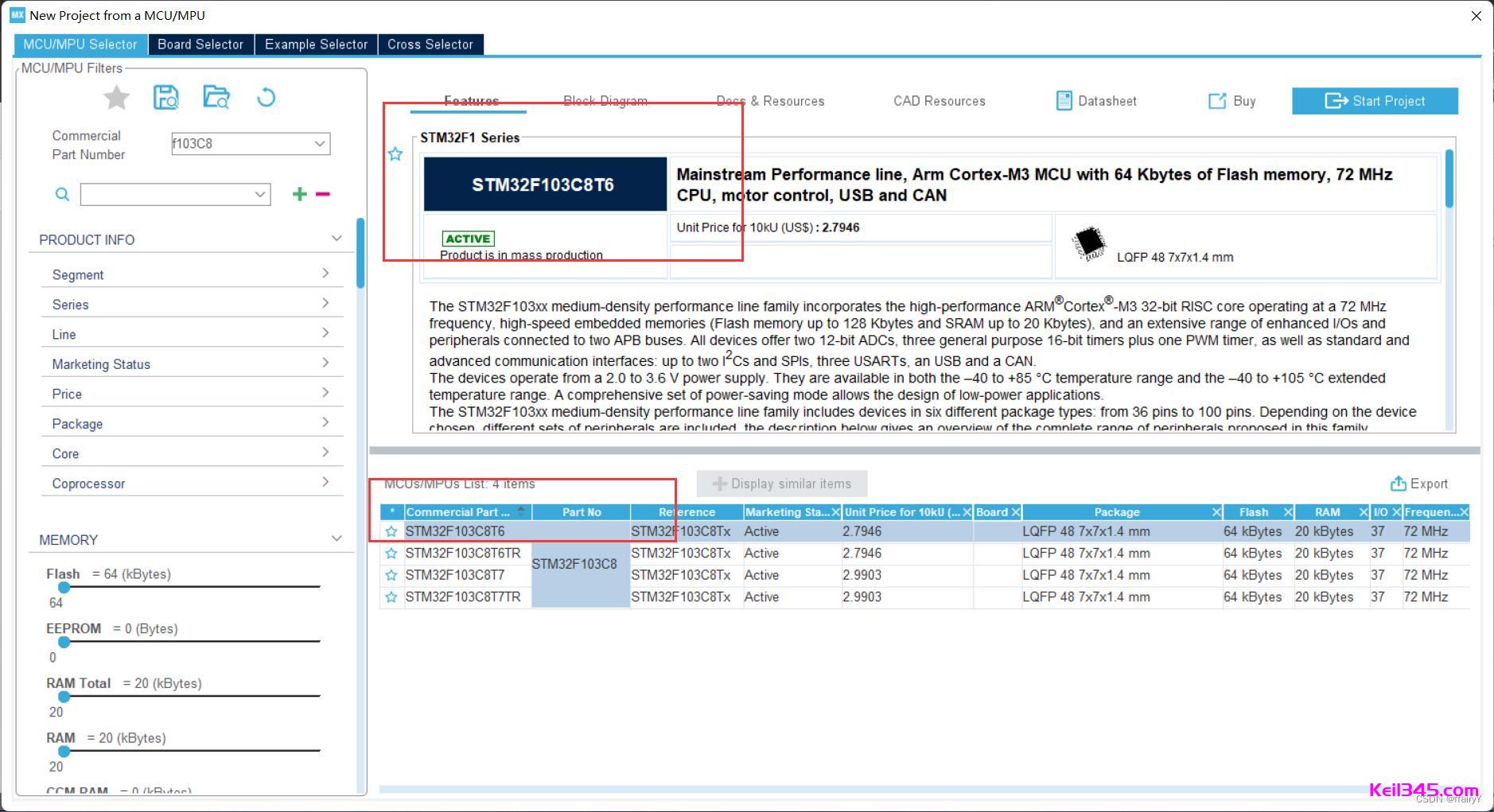Image resolution: width=1494 pixels, height=812 pixels.
Task: Click the magnifier search icon in the filters
Action: coord(62,194)
